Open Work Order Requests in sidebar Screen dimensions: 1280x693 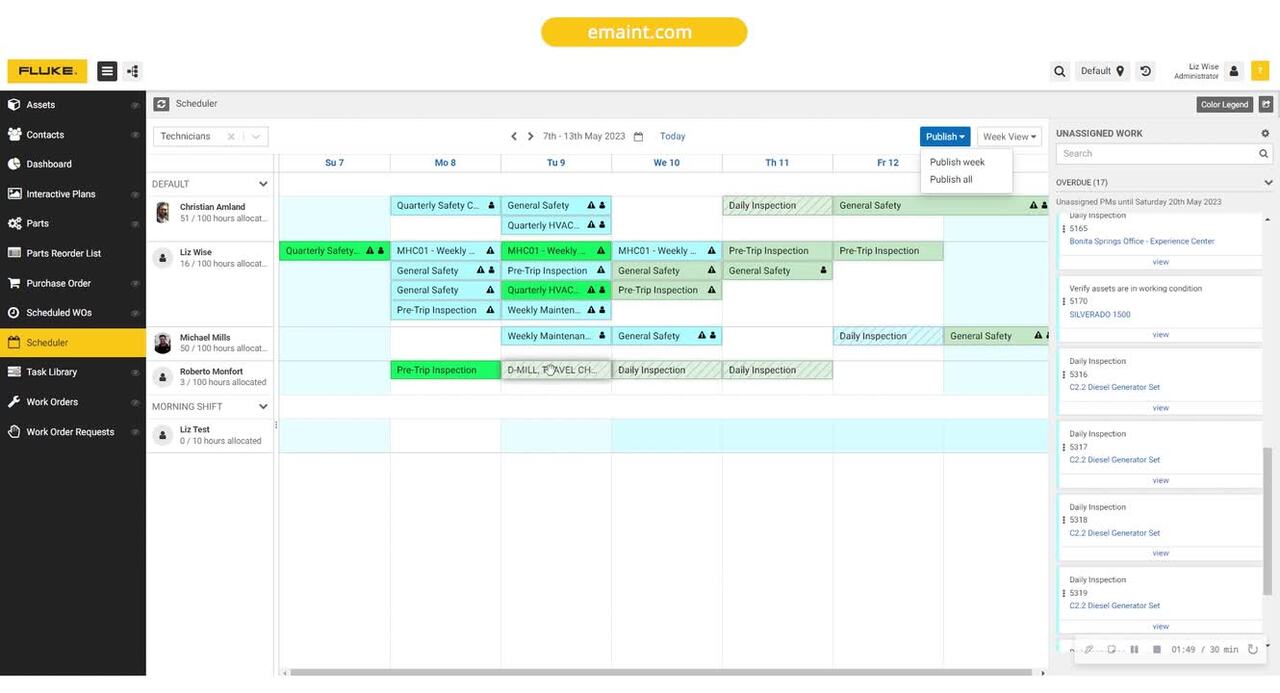[73, 432]
